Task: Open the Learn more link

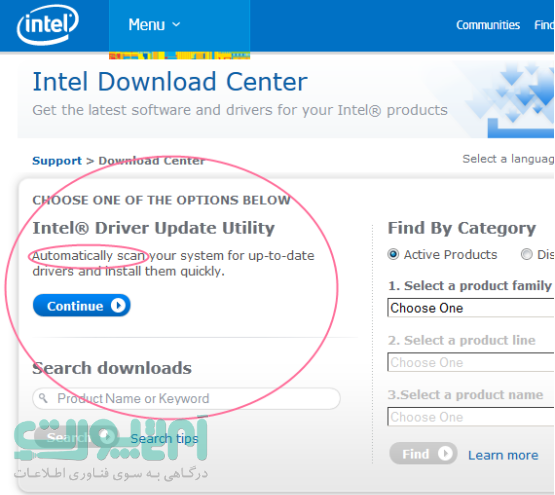Action: [x=503, y=455]
